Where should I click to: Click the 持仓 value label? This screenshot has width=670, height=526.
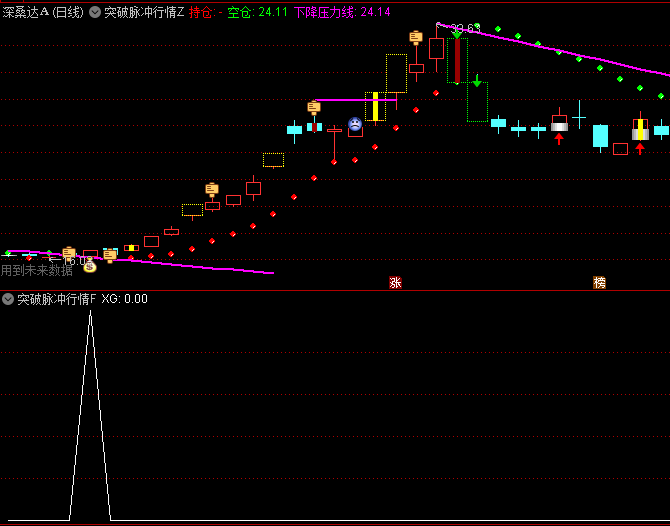[x=206, y=12]
